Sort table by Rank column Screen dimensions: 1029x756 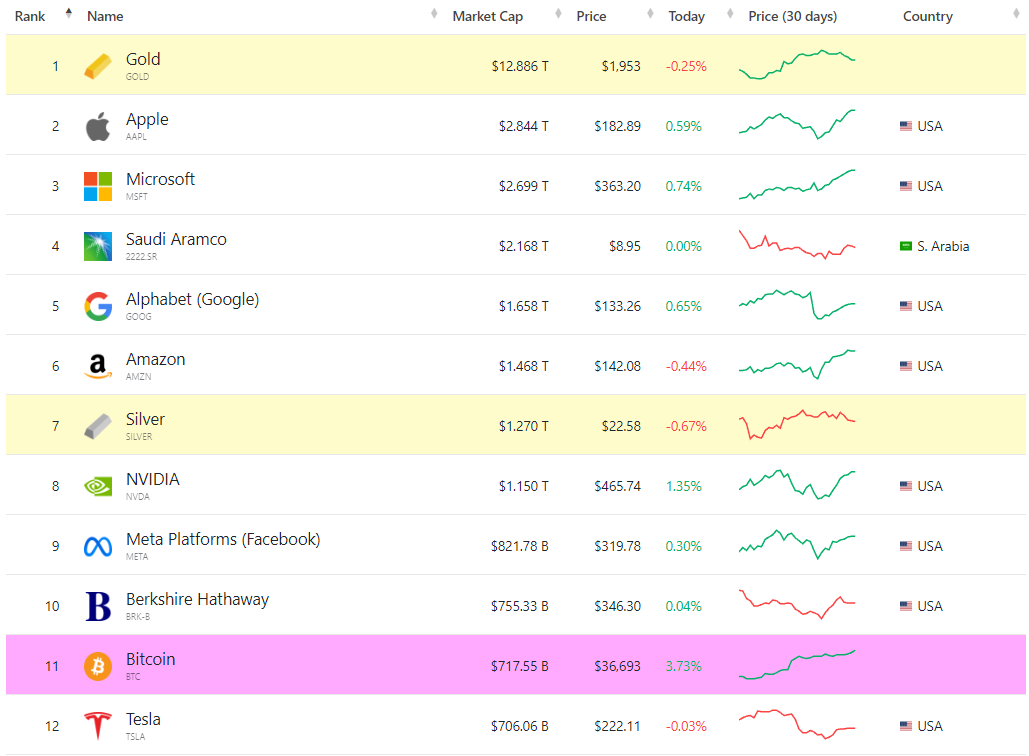(30, 16)
